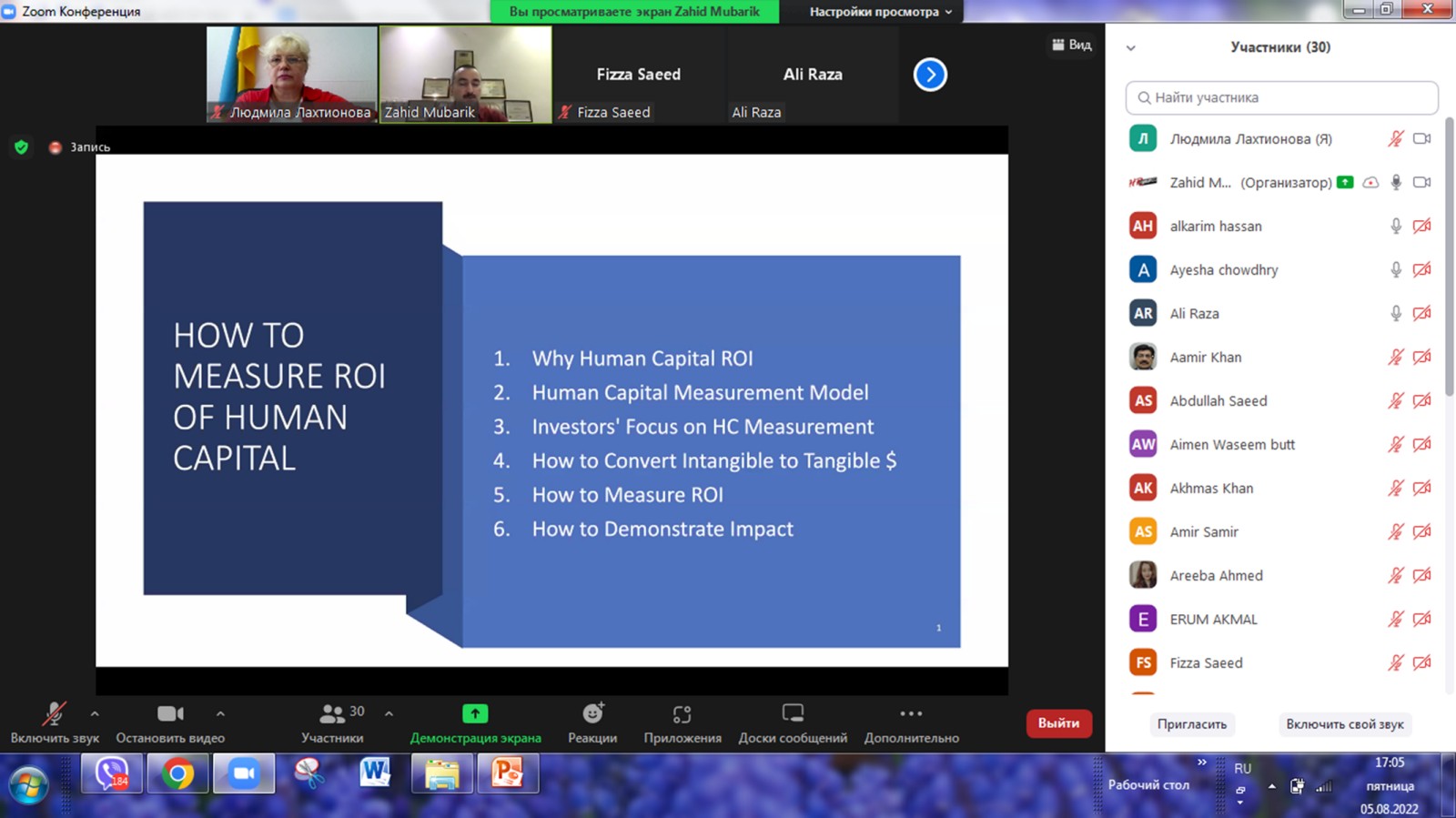This screenshot has width=1456, height=818.
Task: Open Google Chrome from the taskbar
Action: pos(178,774)
